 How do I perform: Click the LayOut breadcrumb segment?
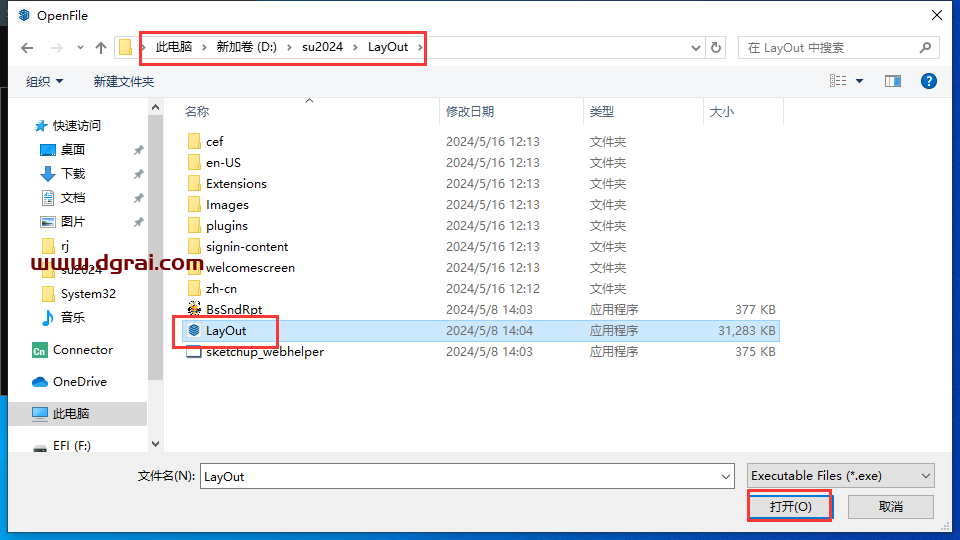click(388, 47)
